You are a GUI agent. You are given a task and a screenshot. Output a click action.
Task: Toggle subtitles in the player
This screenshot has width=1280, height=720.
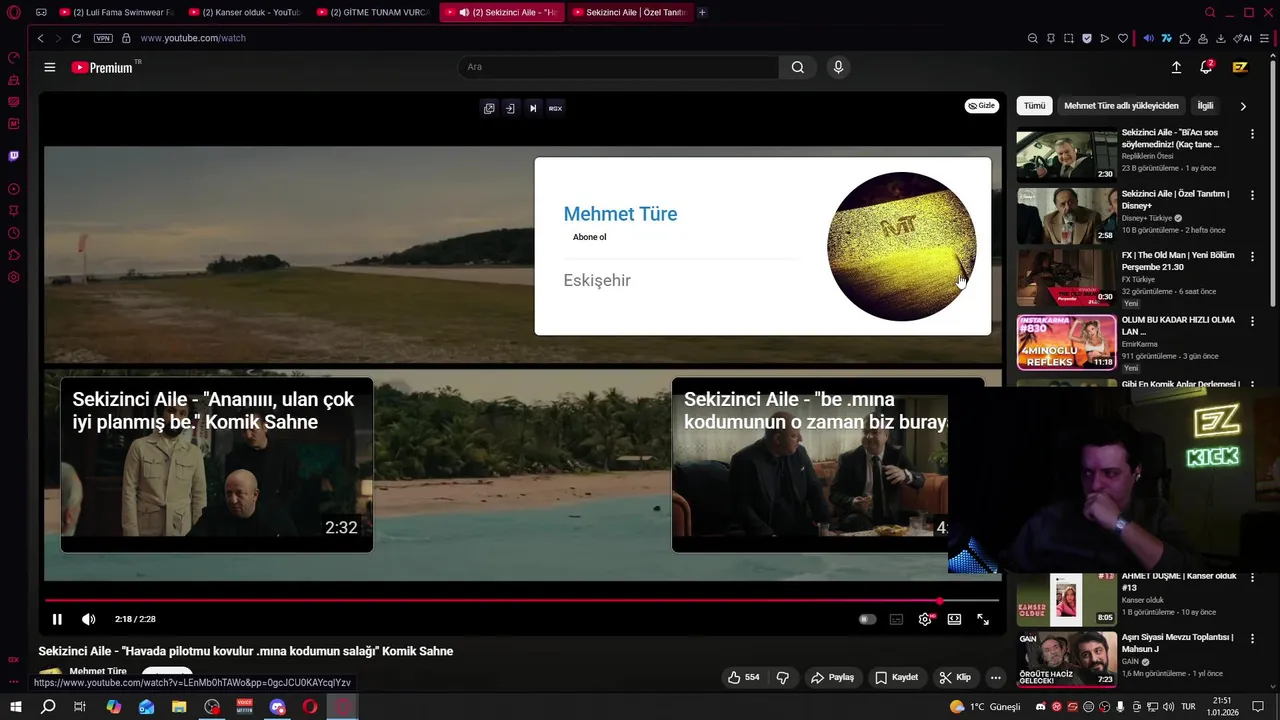coord(896,619)
